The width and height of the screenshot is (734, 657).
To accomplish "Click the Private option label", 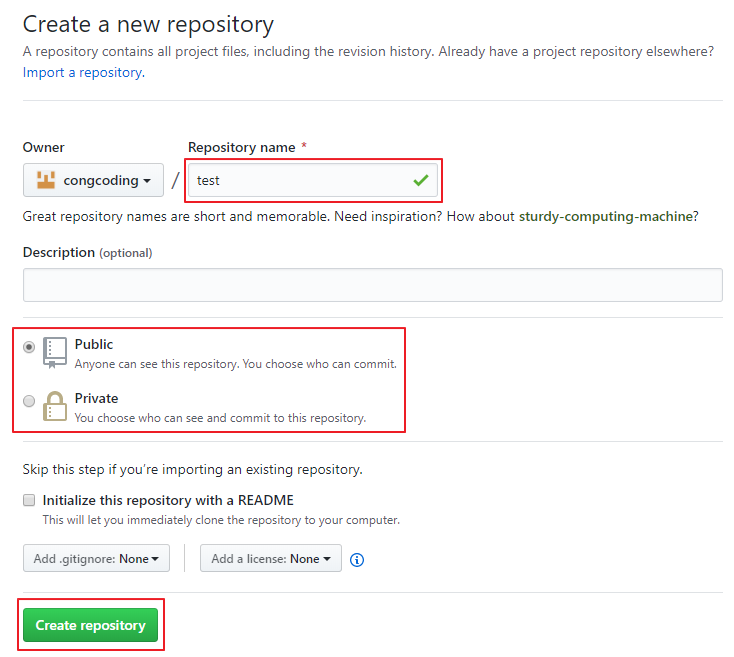I will click(x=96, y=398).
